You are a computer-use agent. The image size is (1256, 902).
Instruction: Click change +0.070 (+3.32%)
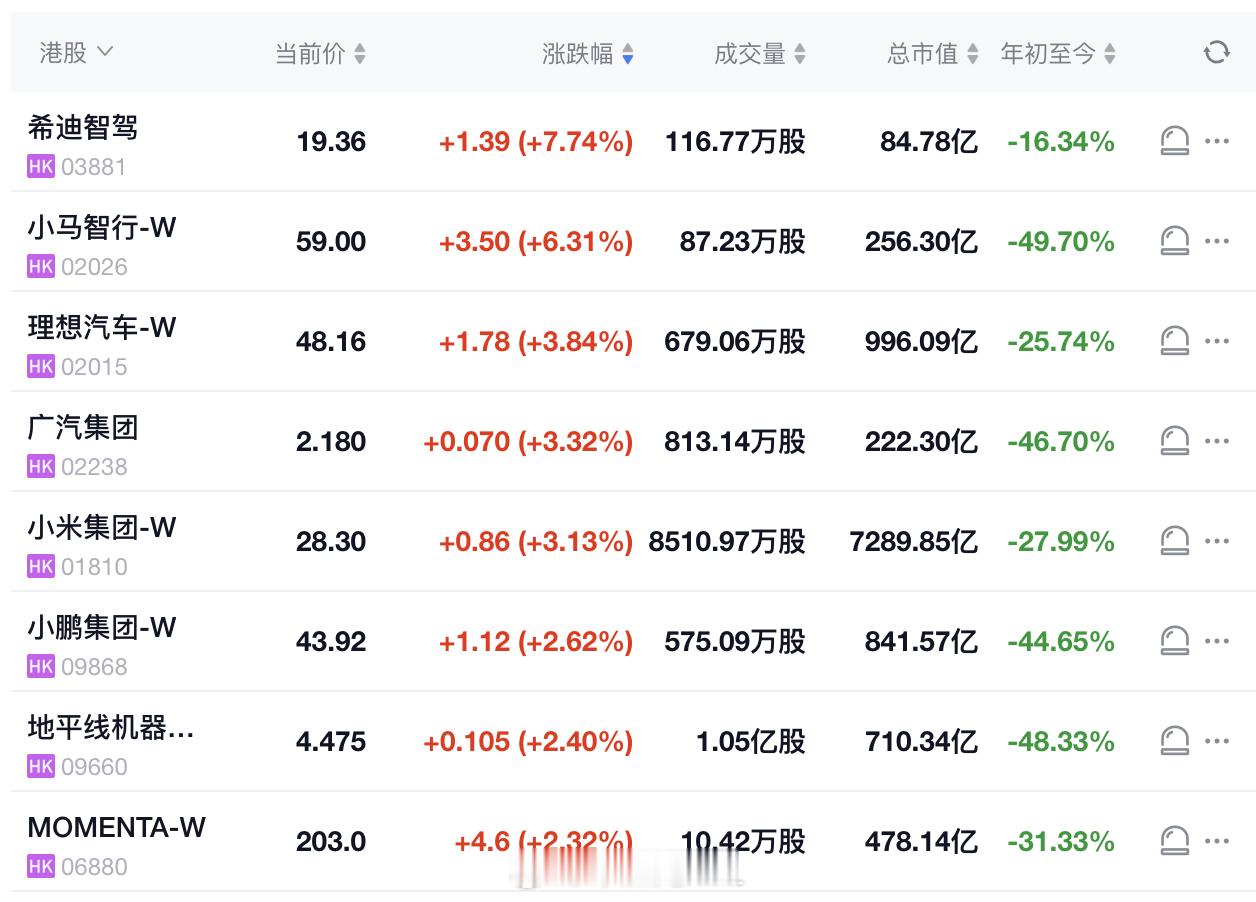tap(528, 442)
